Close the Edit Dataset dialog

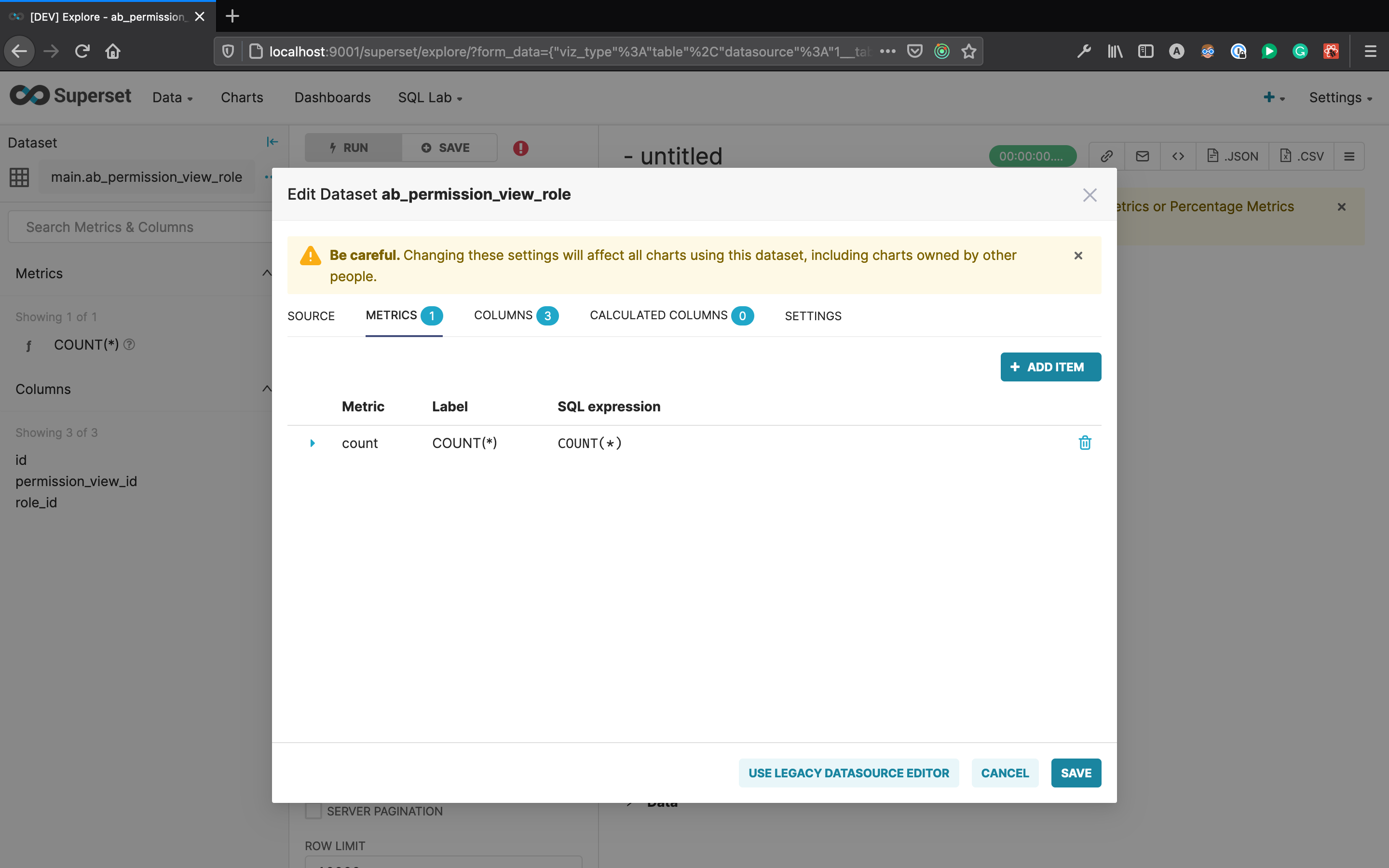pos(1089,195)
